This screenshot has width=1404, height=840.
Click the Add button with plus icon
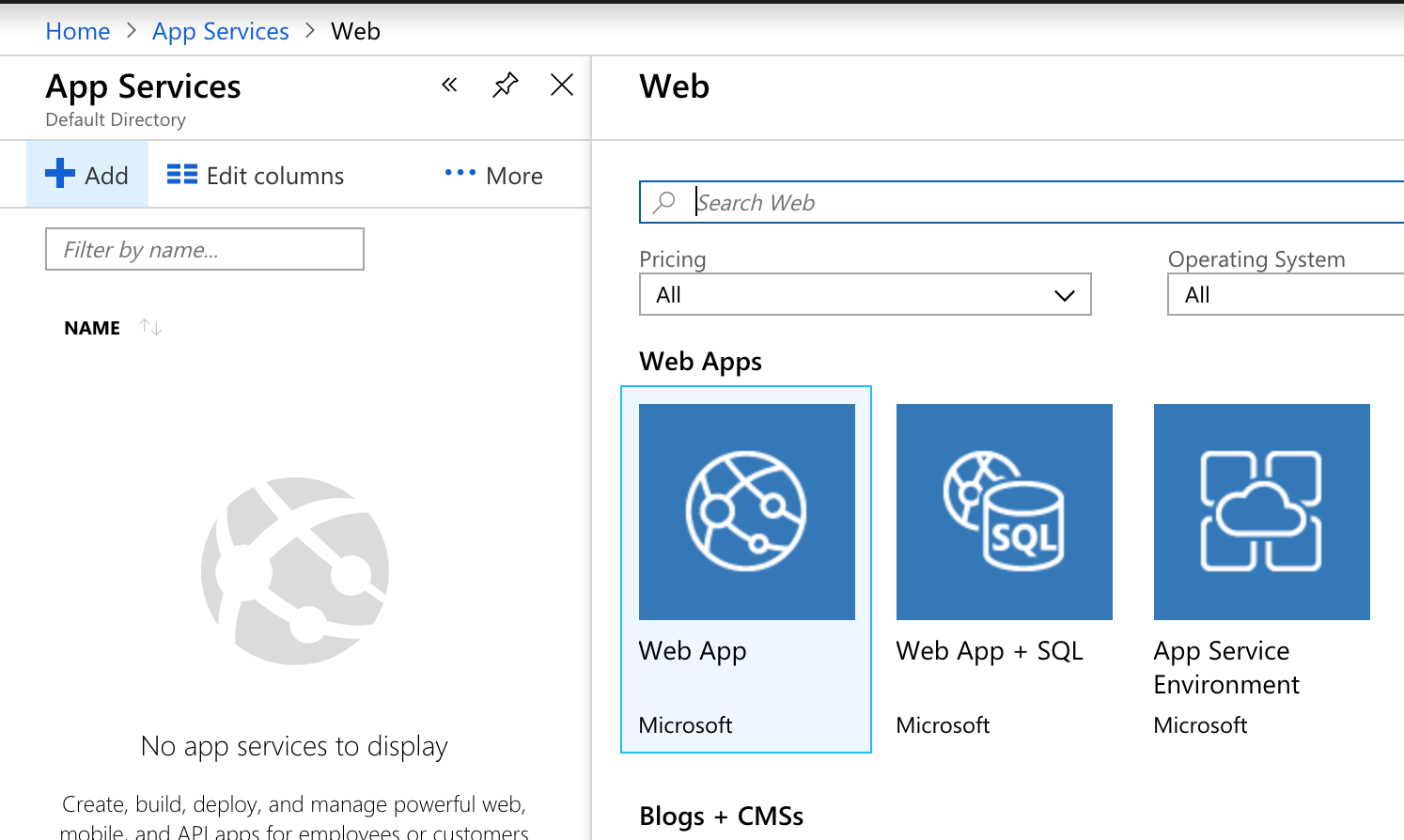point(87,175)
